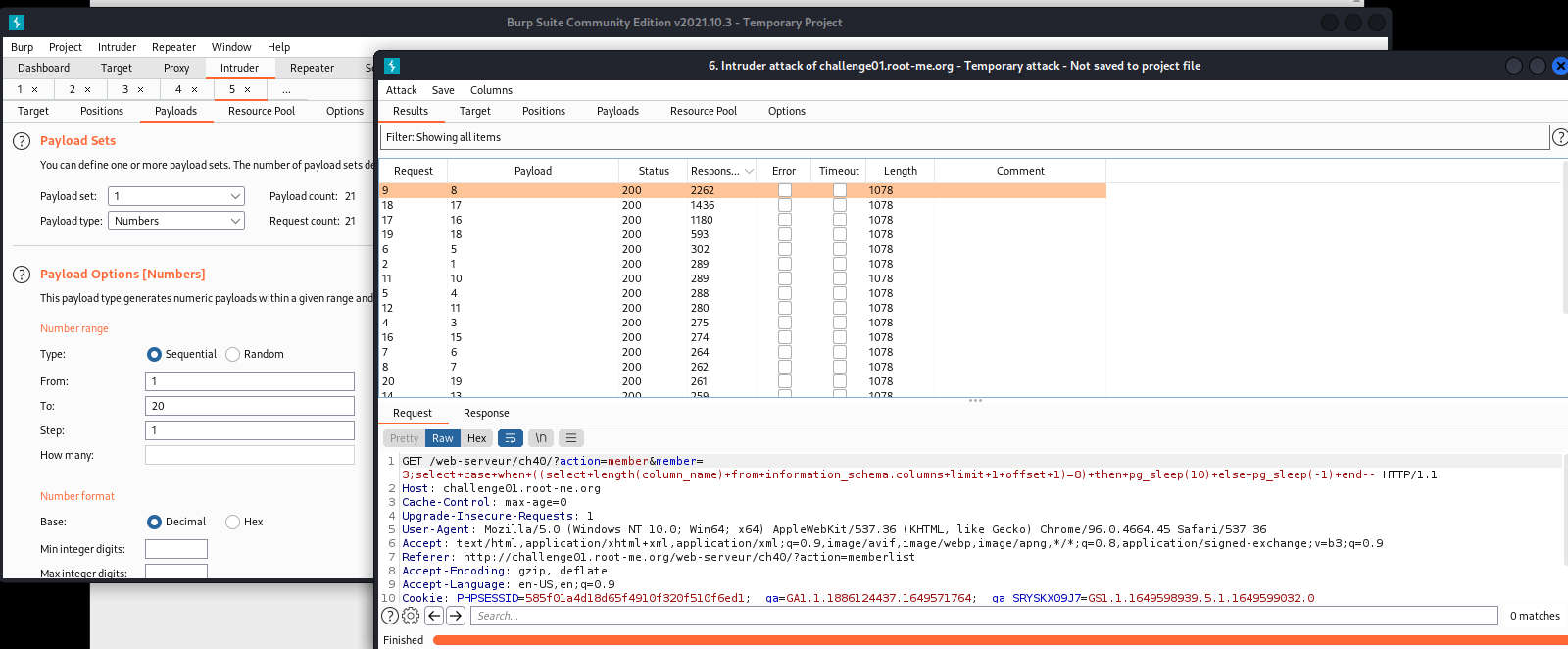This screenshot has height=649, width=1568.
Task: Click the How many field
Action: (x=250, y=455)
